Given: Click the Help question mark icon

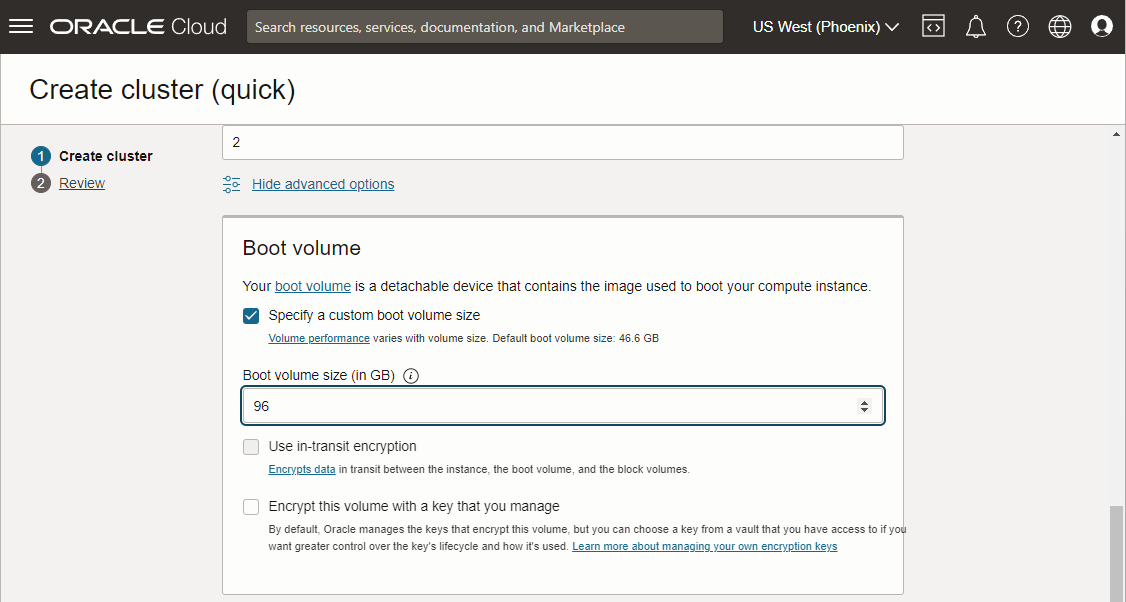Looking at the screenshot, I should 1018,25.
